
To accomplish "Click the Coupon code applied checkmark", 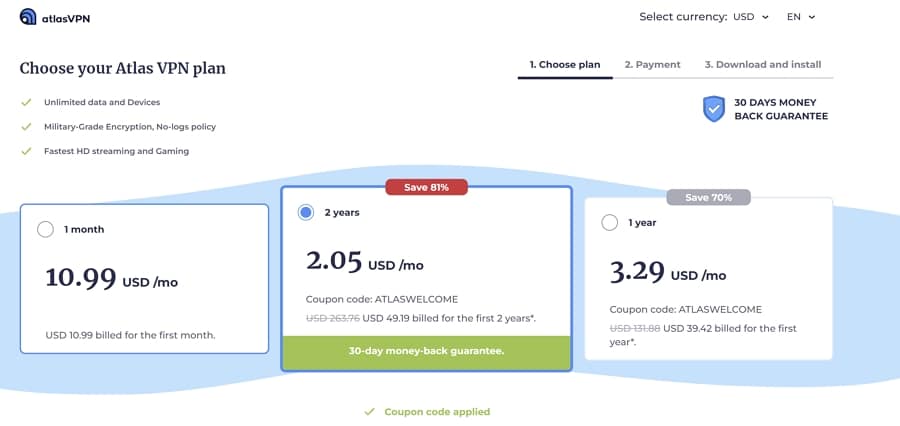I will coord(370,412).
